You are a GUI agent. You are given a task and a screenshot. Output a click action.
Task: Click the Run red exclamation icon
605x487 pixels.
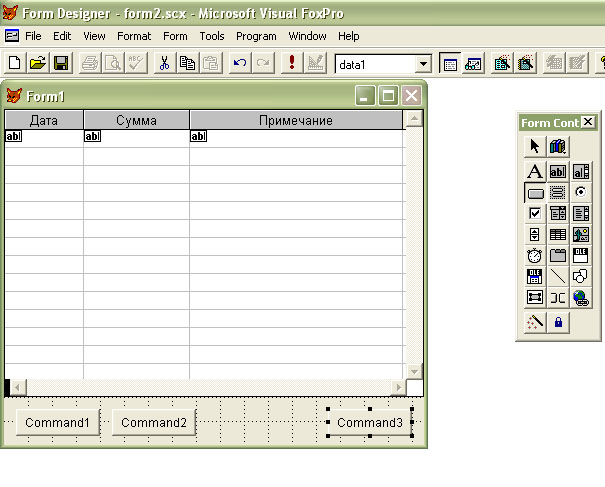point(291,63)
